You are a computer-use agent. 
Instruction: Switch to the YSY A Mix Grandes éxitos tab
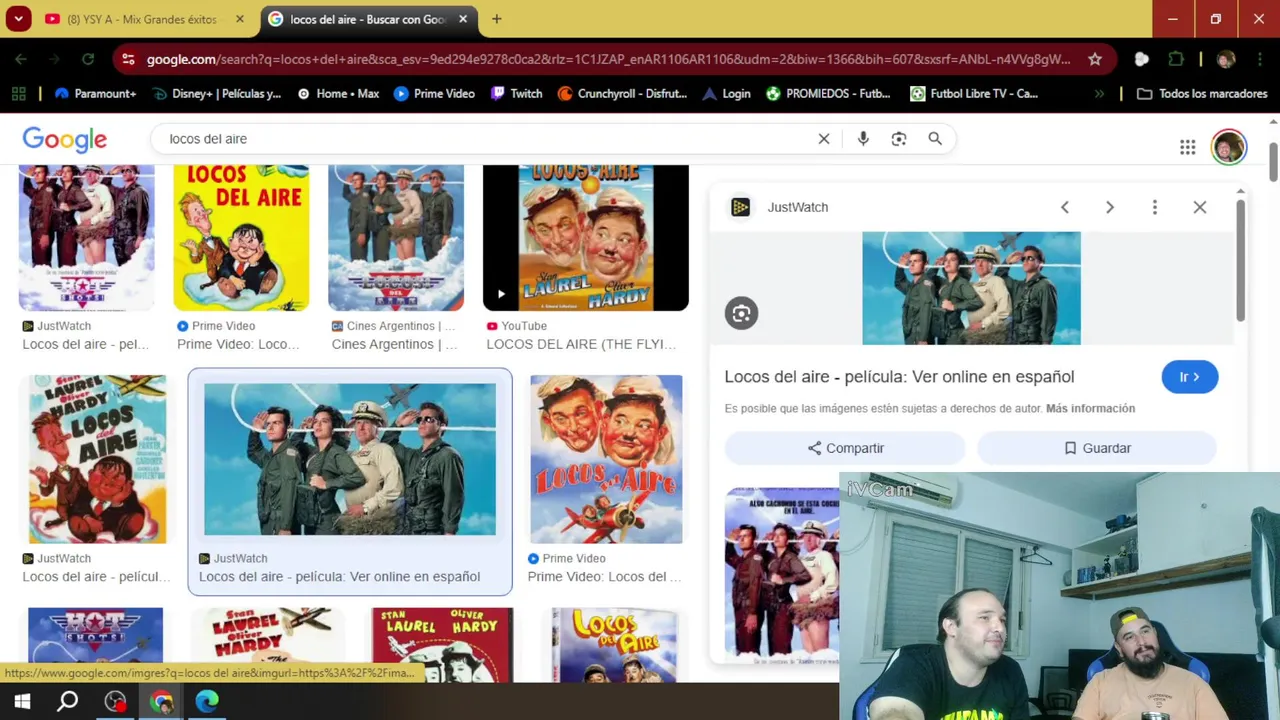(x=142, y=19)
